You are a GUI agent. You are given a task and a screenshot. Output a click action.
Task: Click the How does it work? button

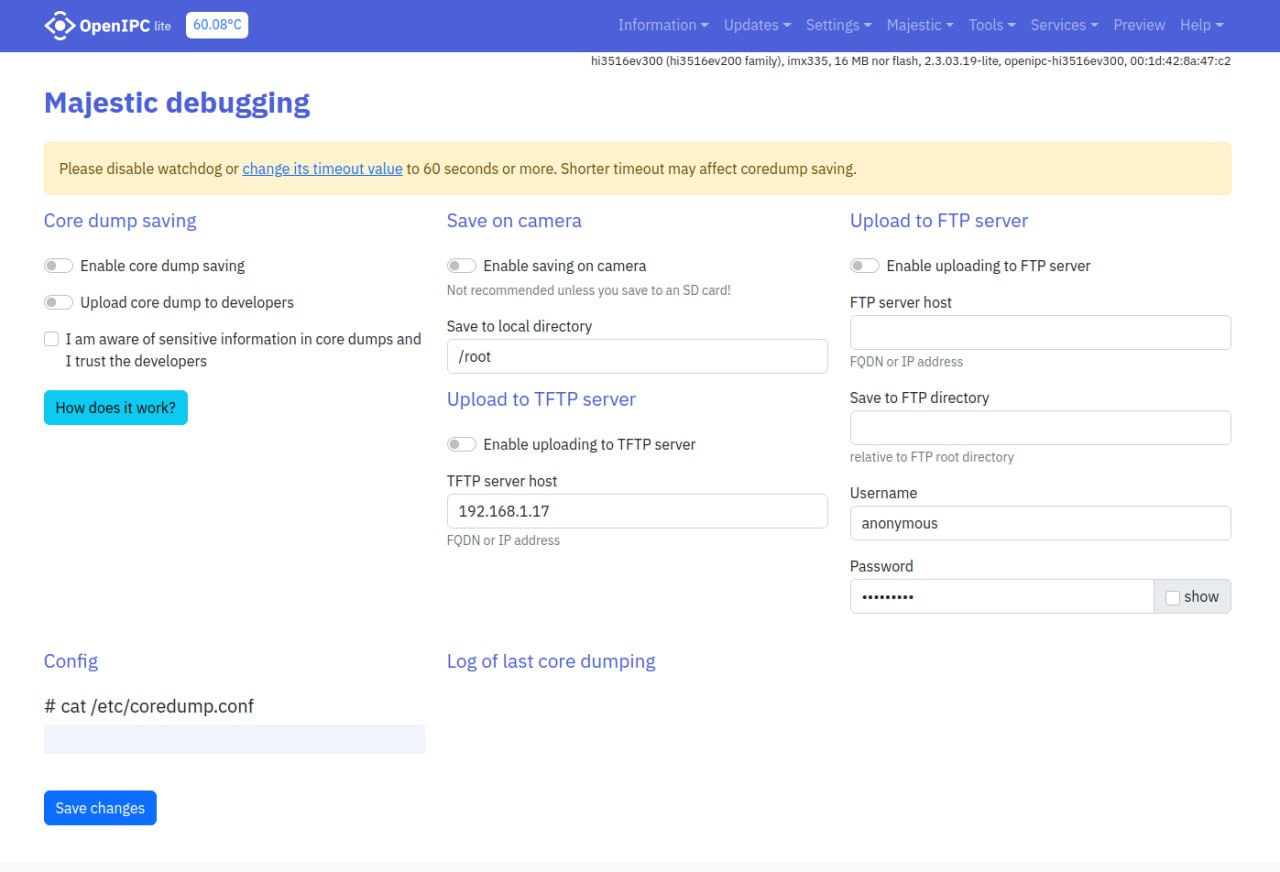click(115, 408)
